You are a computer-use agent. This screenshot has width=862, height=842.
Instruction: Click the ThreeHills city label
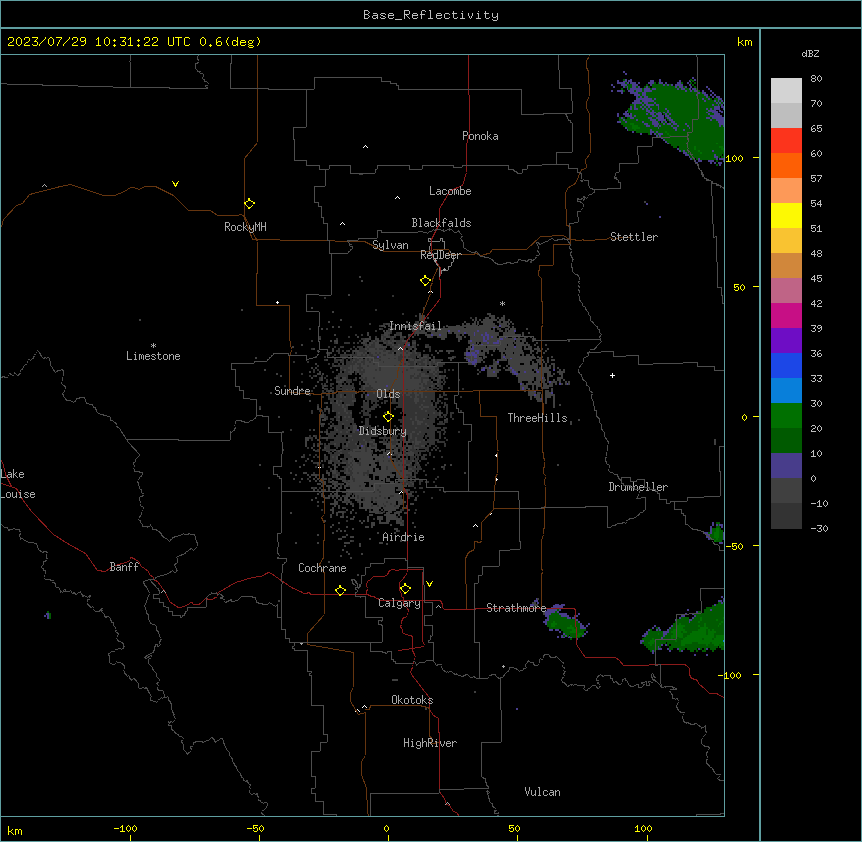tap(538, 418)
